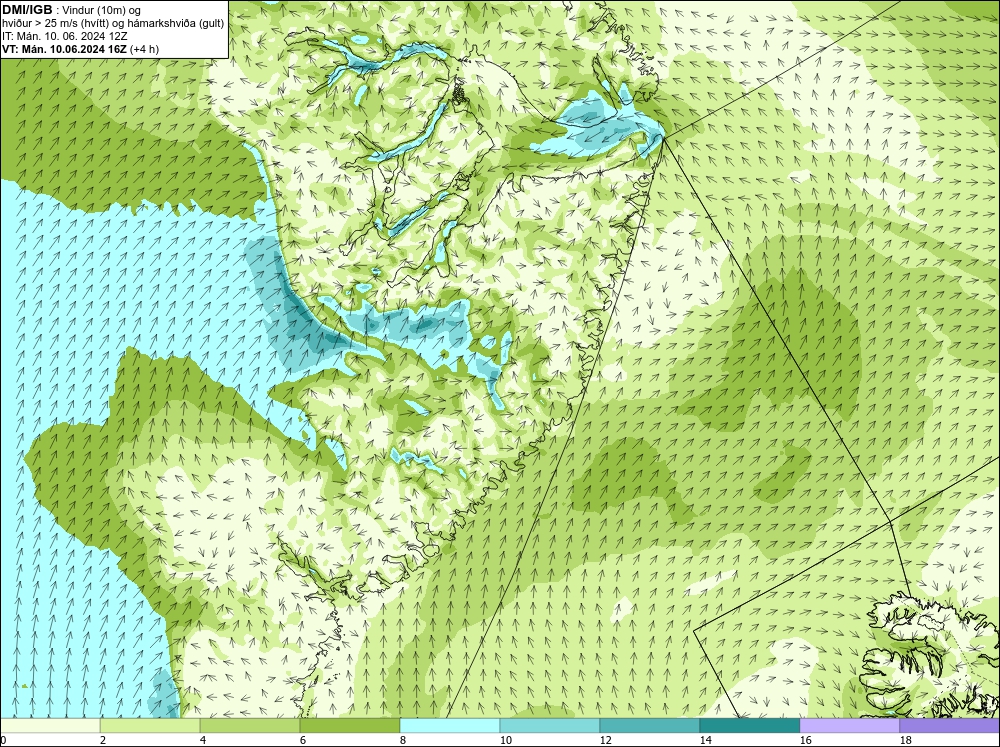Click the scale label '0'

[3, 741]
